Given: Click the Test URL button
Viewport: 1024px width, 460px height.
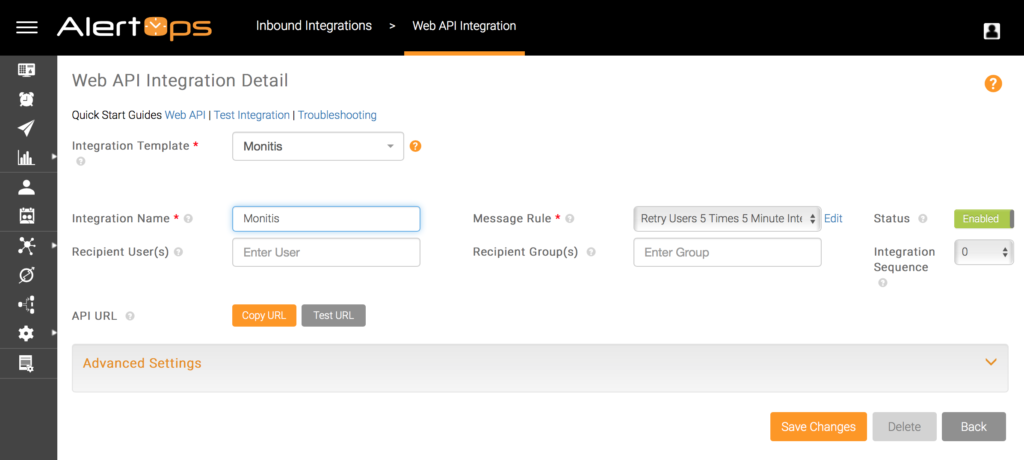Looking at the screenshot, I should pos(334,316).
